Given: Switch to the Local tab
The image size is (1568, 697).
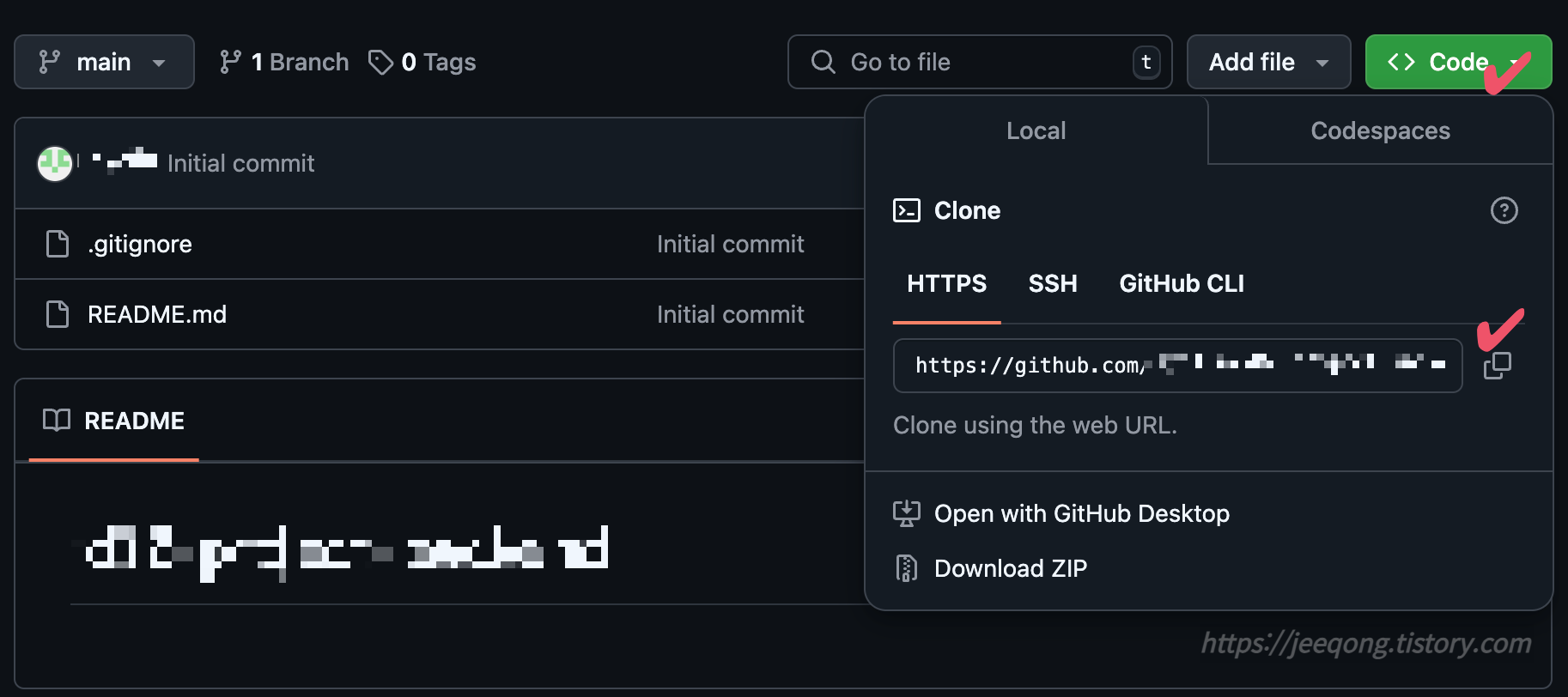Looking at the screenshot, I should pyautogui.click(x=1036, y=130).
